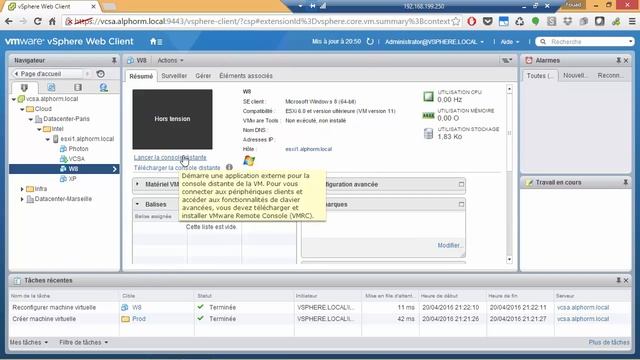This screenshot has height=360, width=640.
Task: Click the info icon beside Télécharger la console
Action: point(229,167)
